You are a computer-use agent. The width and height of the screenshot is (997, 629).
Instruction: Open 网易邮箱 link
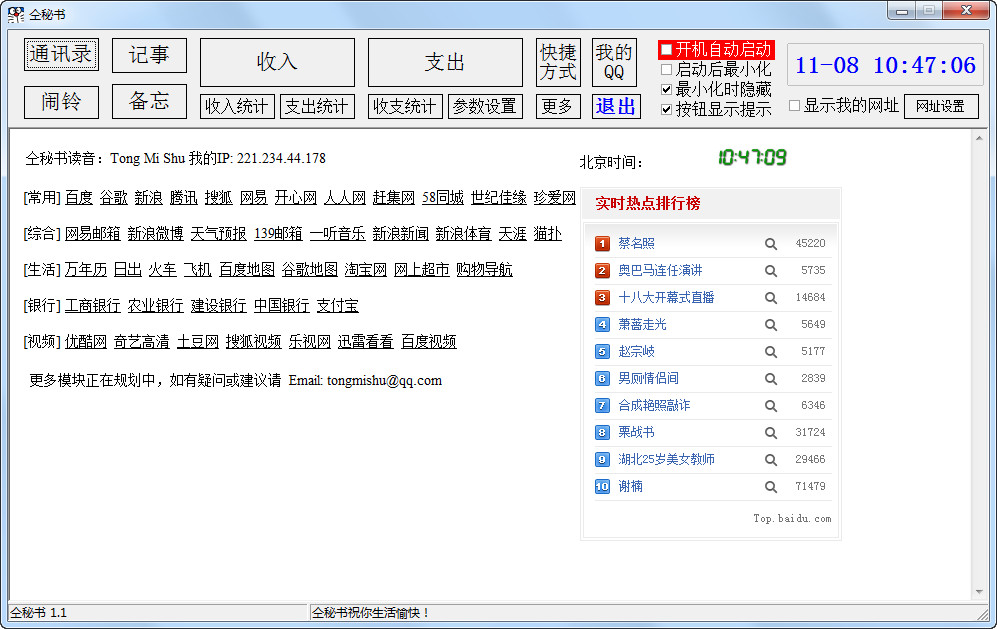(93, 234)
